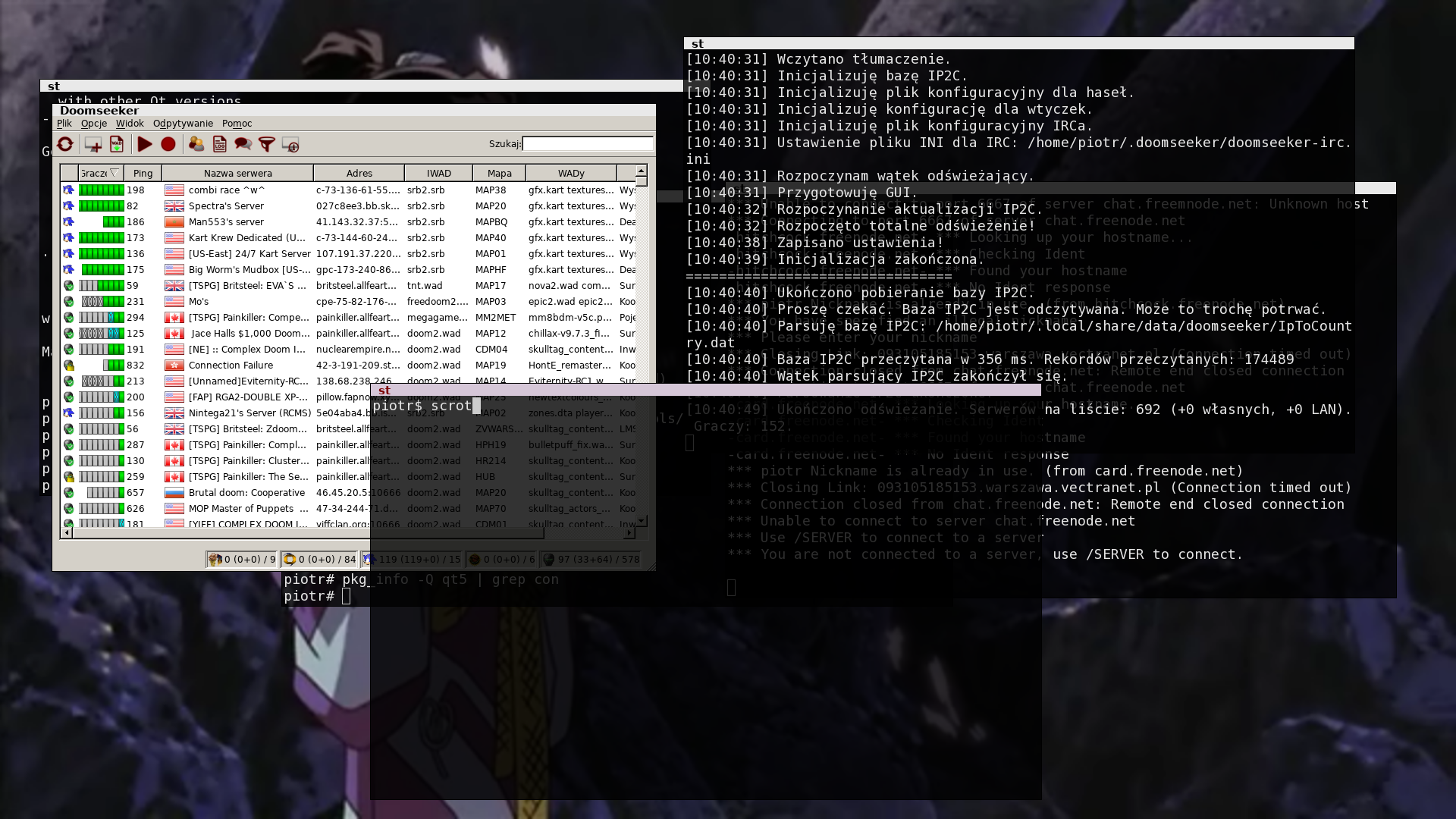Sort by the Gracze column header
Screen dimensions: 1456x819
[x=100, y=174]
